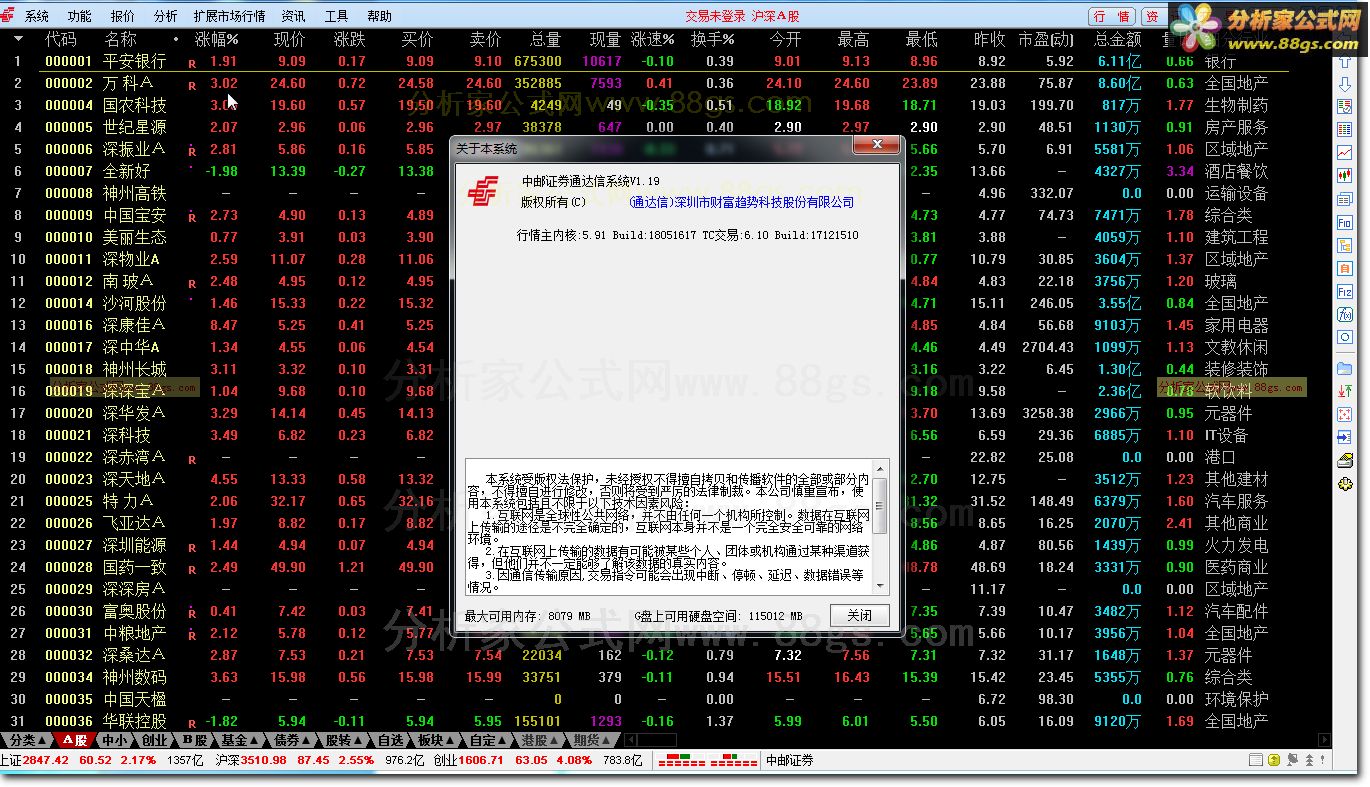
Task: Click the circle icon in right sidebar
Action: [x=1344, y=337]
